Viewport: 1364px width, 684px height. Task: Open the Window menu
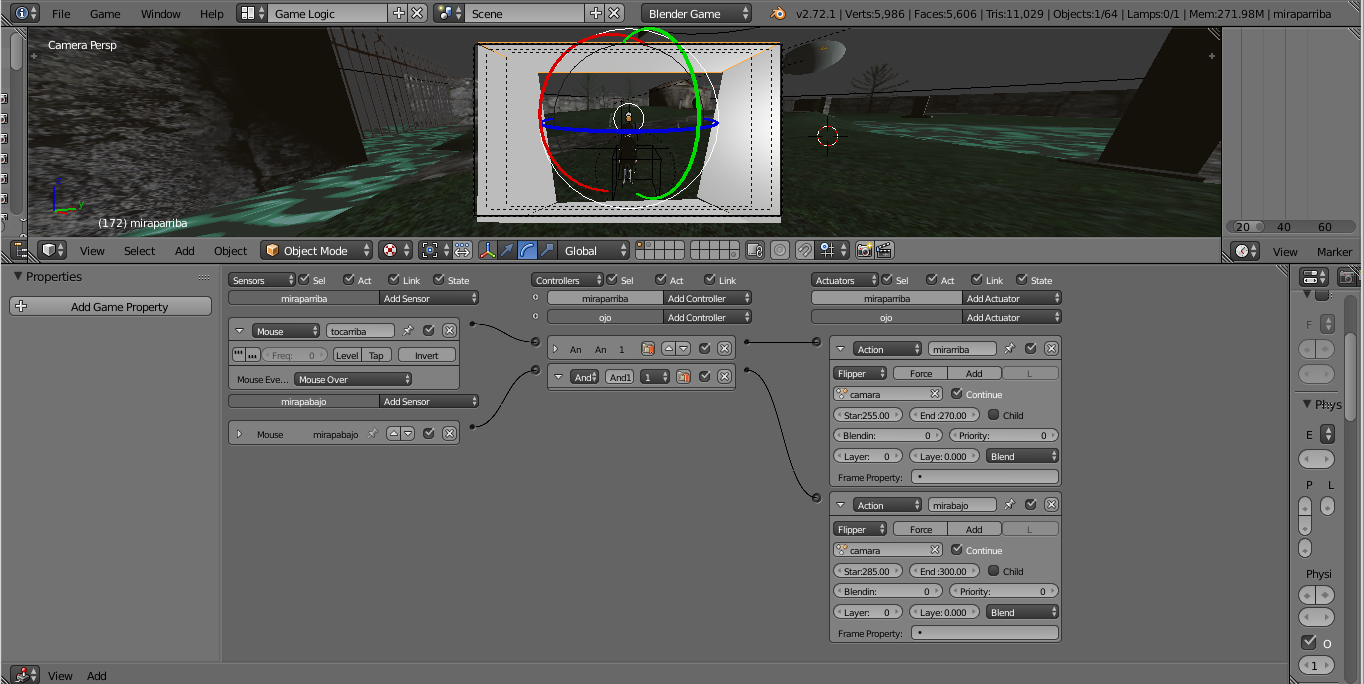pos(161,14)
